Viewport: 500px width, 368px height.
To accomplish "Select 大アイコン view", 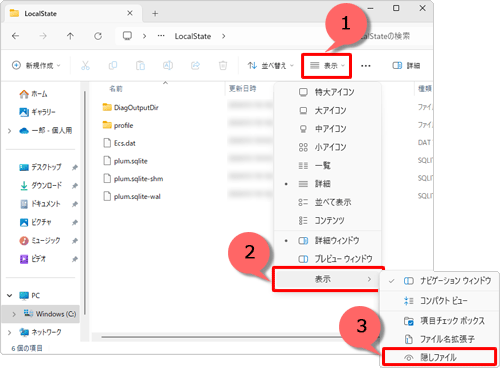I will coord(327,110).
